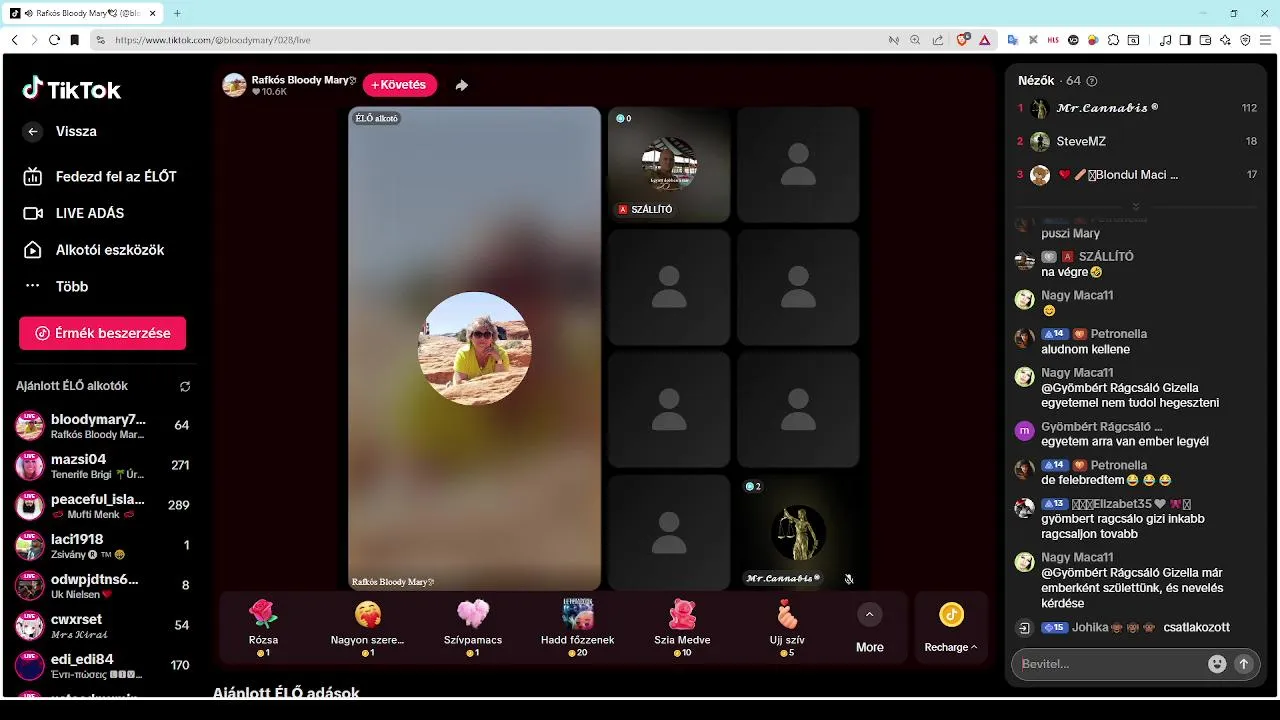This screenshot has height=720, width=1280.
Task: Open Fedezd fel az ÉLŐT
Action: click(x=100, y=176)
